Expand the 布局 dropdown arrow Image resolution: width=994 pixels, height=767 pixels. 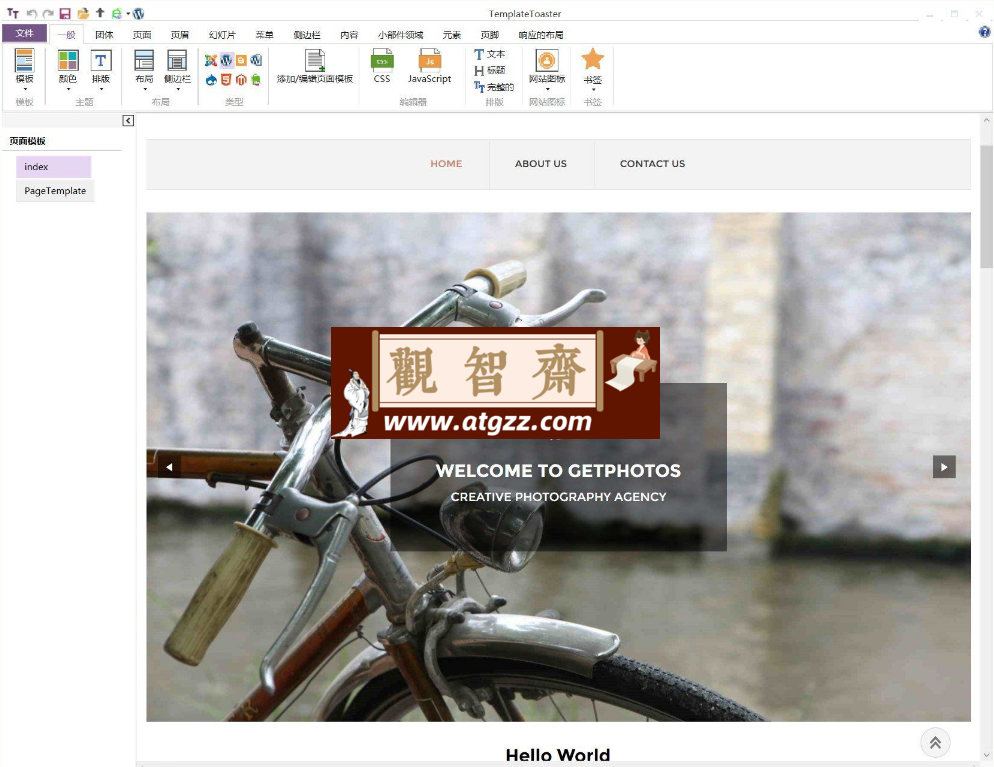coord(144,89)
